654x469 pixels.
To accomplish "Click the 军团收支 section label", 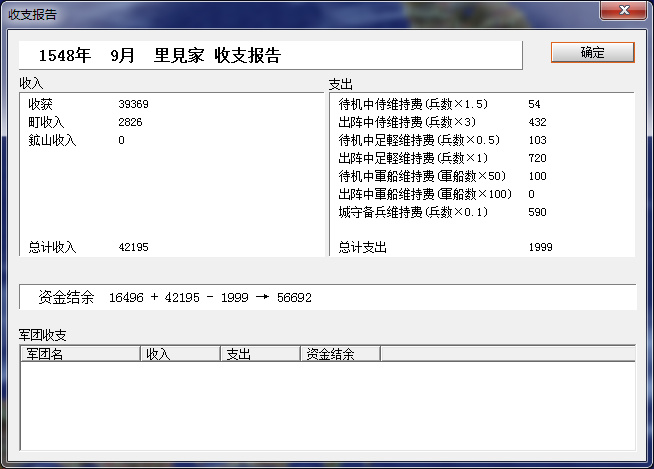I will click(x=43, y=335).
